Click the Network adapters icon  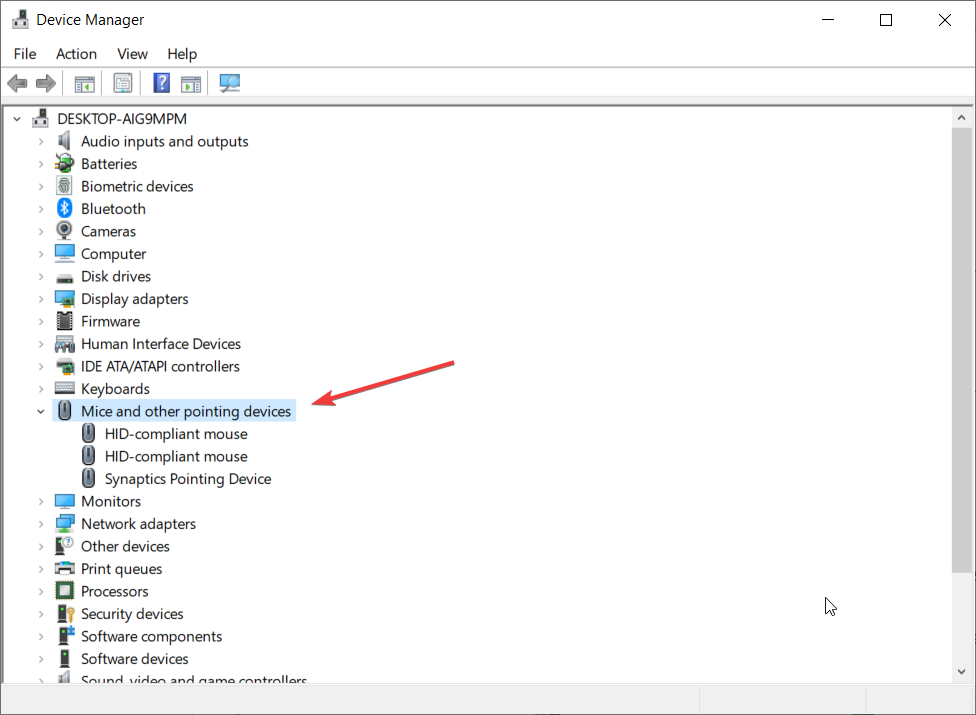tap(65, 523)
